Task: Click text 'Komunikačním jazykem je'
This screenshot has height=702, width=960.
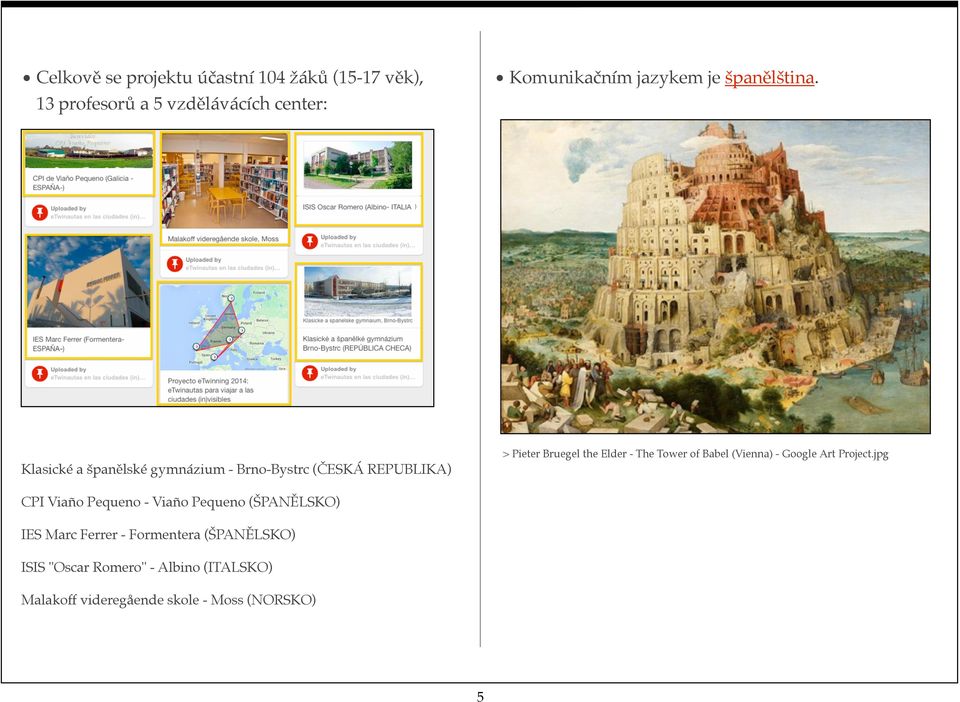Action: (615, 78)
